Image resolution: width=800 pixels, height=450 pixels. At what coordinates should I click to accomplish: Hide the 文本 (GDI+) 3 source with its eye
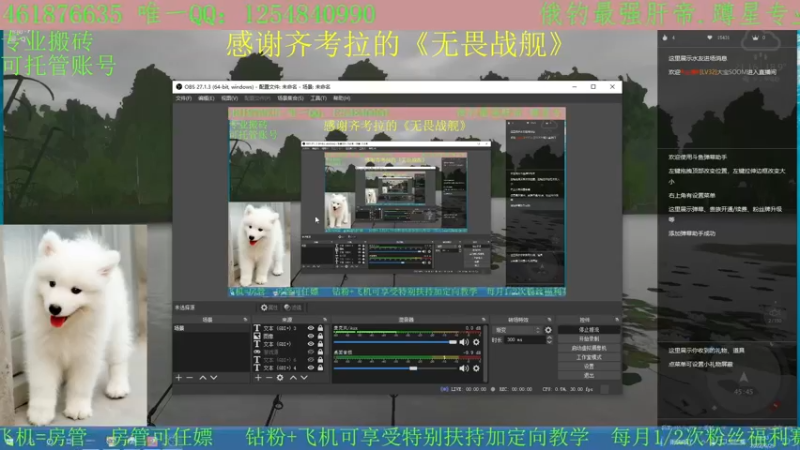(311, 328)
